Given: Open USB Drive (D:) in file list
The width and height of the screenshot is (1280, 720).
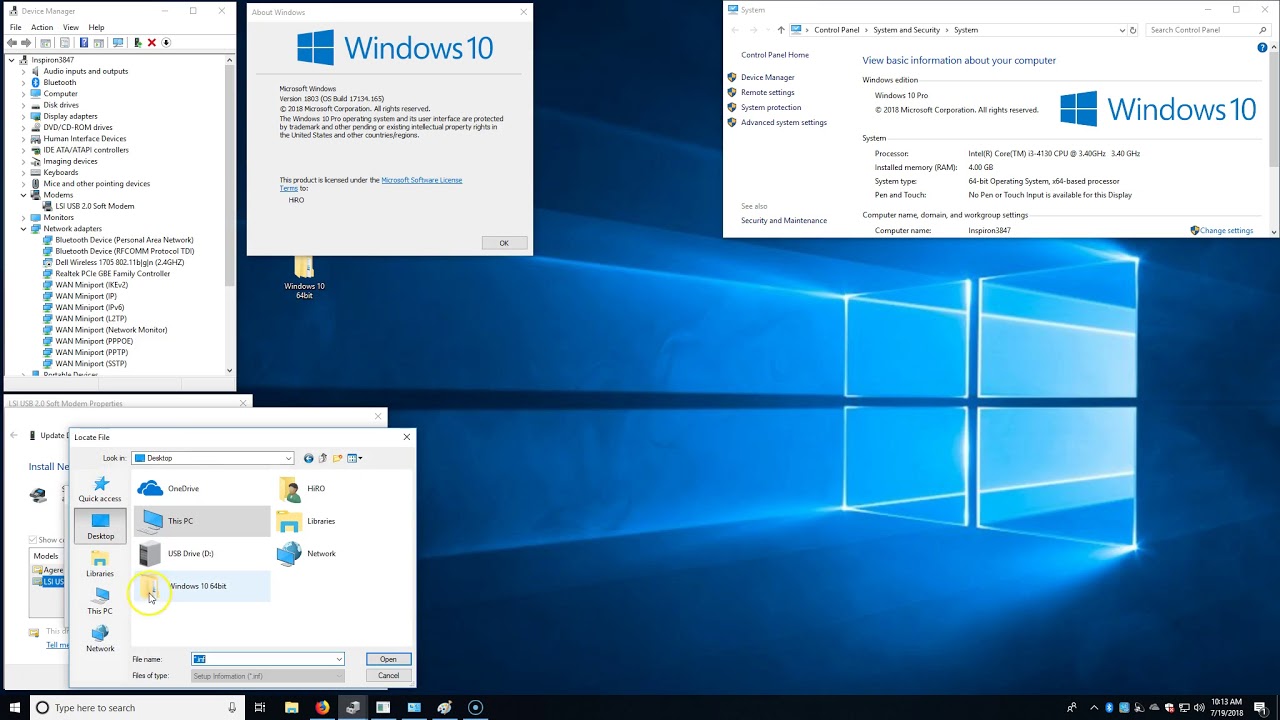Looking at the screenshot, I should pyautogui.click(x=177, y=553).
